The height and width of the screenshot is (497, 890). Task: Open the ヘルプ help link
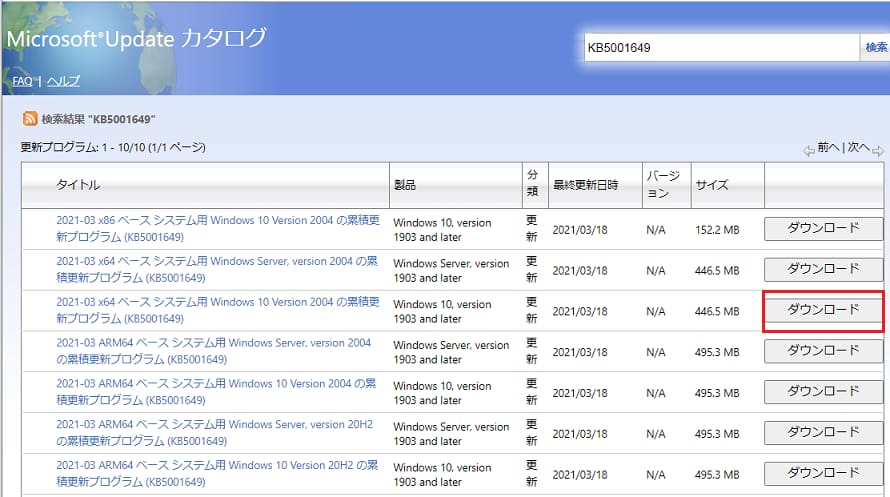point(63,81)
